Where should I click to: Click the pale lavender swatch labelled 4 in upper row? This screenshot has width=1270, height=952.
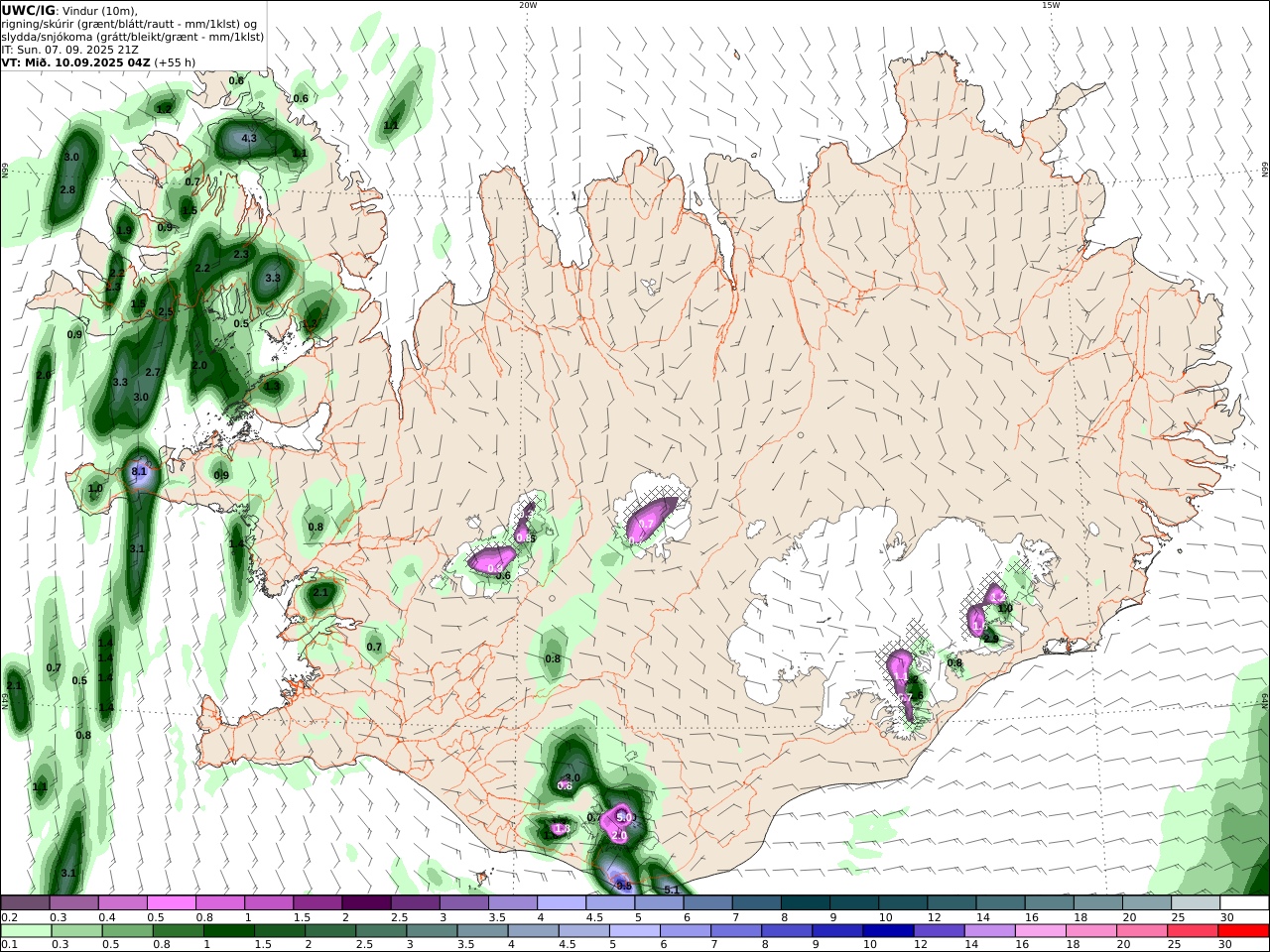pos(561,902)
